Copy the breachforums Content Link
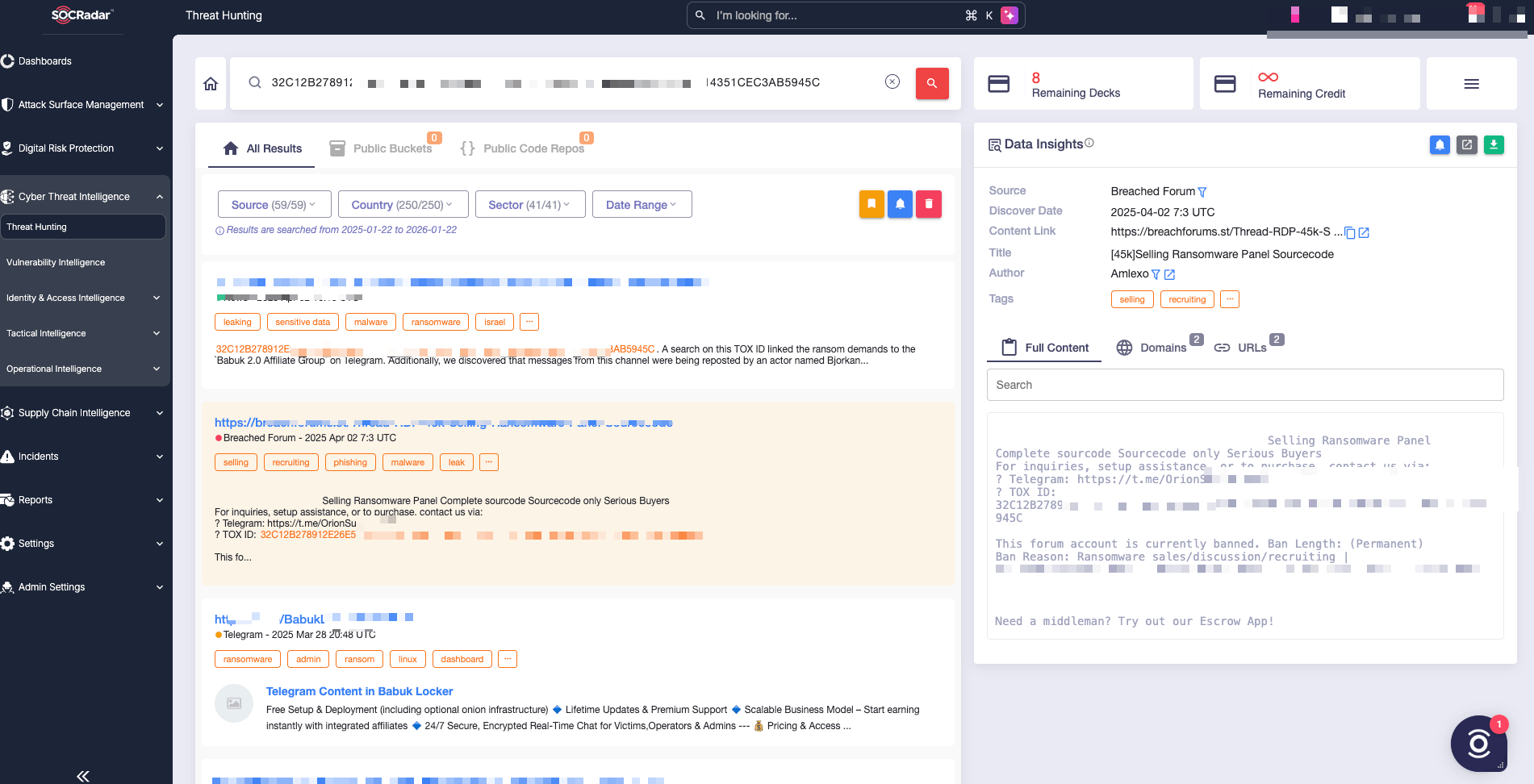 1350,232
